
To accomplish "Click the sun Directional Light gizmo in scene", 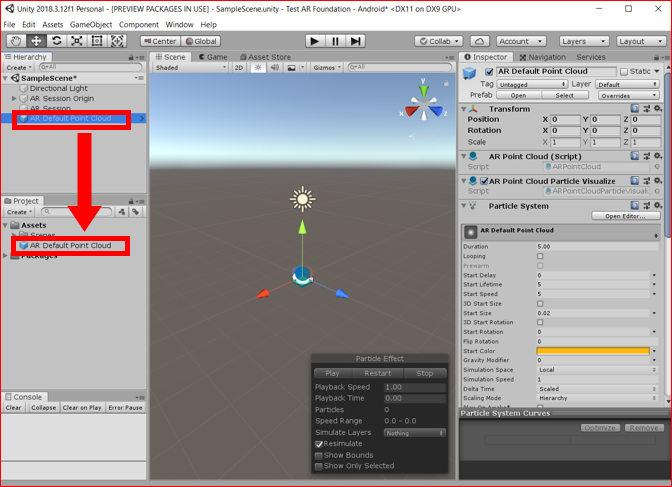I will click(303, 199).
